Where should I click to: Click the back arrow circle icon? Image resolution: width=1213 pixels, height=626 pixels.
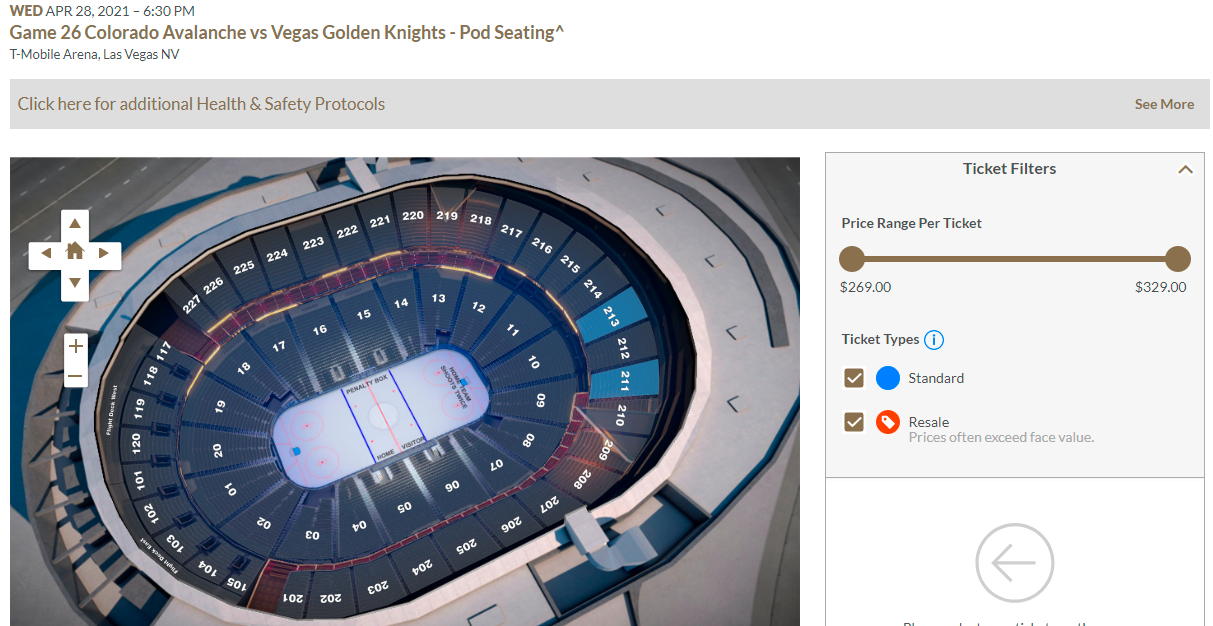pos(1014,563)
